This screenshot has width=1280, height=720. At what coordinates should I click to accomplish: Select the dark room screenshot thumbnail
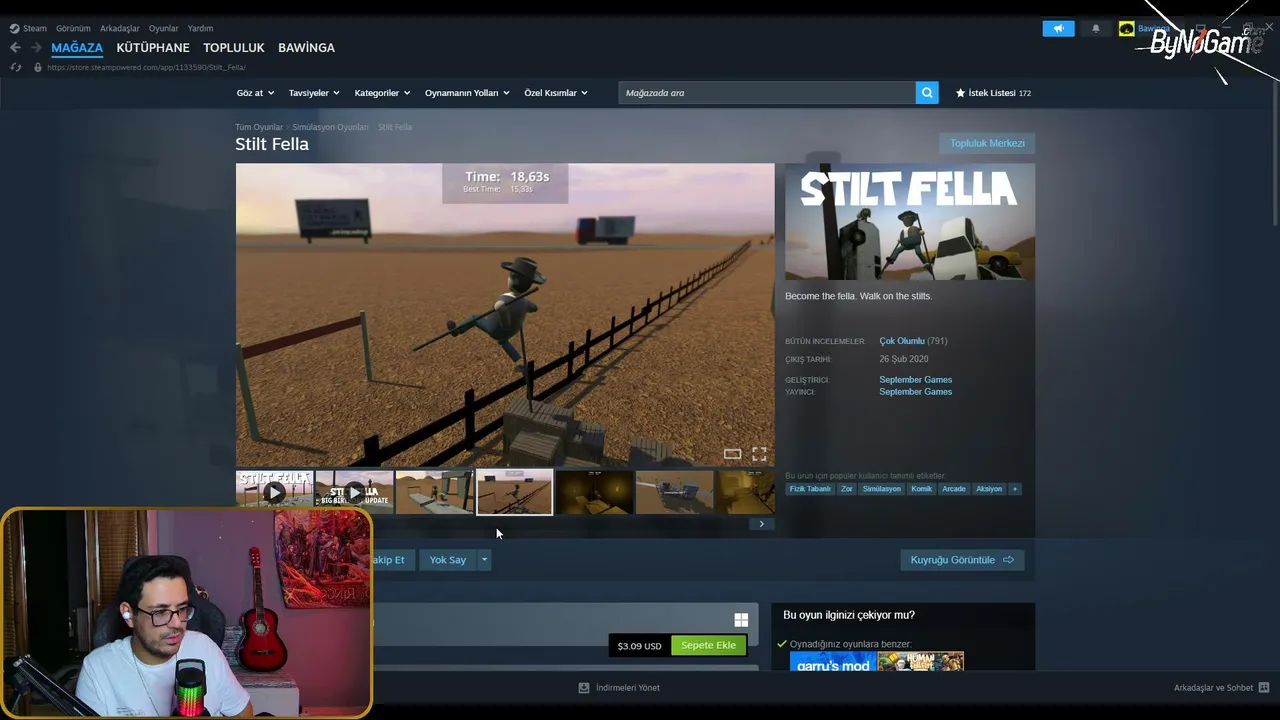point(594,492)
